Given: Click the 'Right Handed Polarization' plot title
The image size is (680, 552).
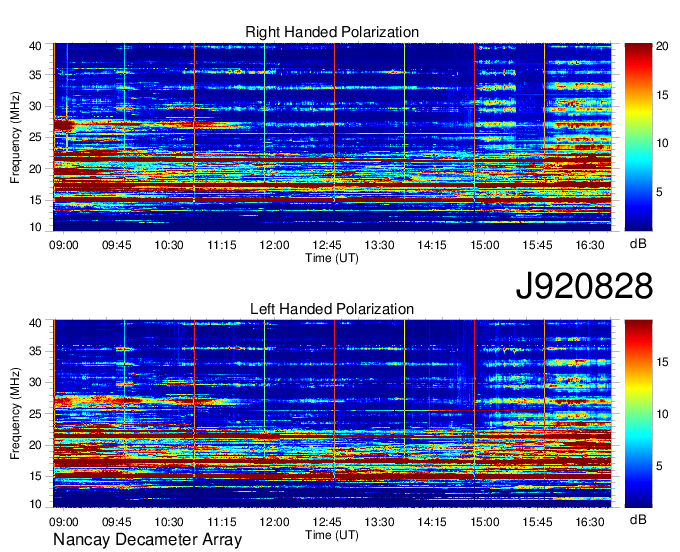Looking at the screenshot, I should click(332, 32).
